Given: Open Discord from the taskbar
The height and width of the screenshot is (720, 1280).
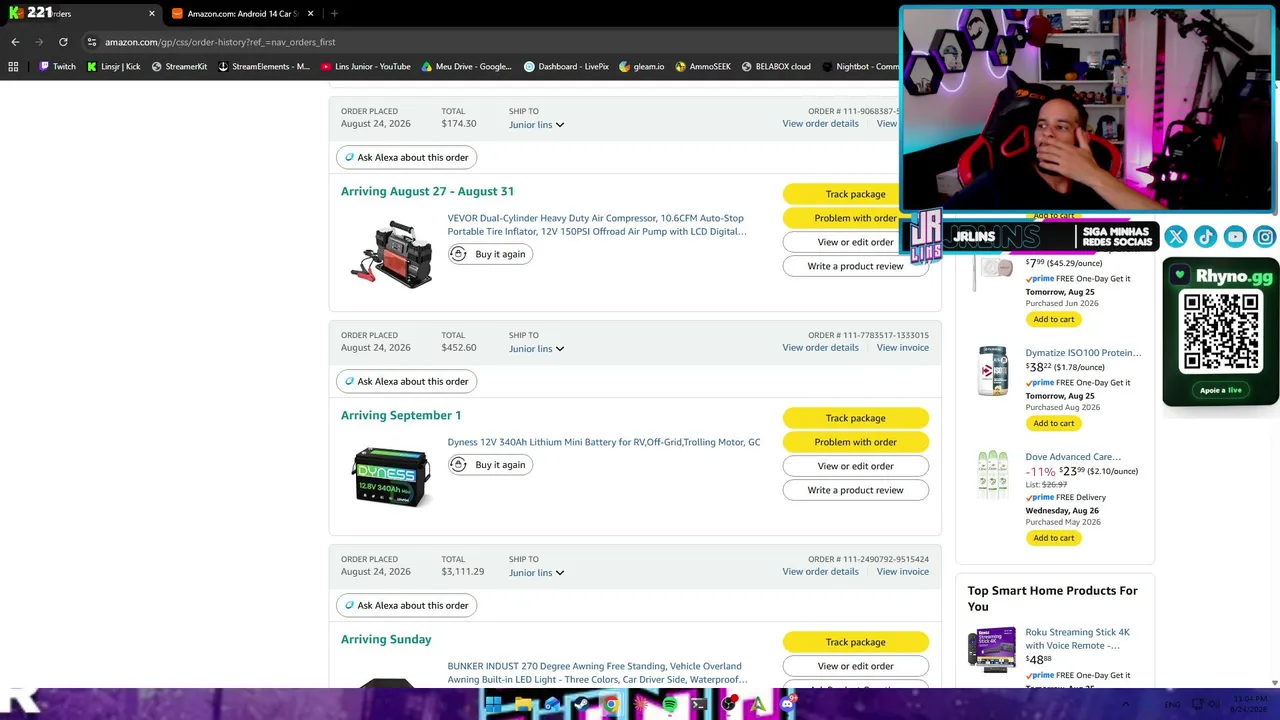Looking at the screenshot, I should coord(787,705).
